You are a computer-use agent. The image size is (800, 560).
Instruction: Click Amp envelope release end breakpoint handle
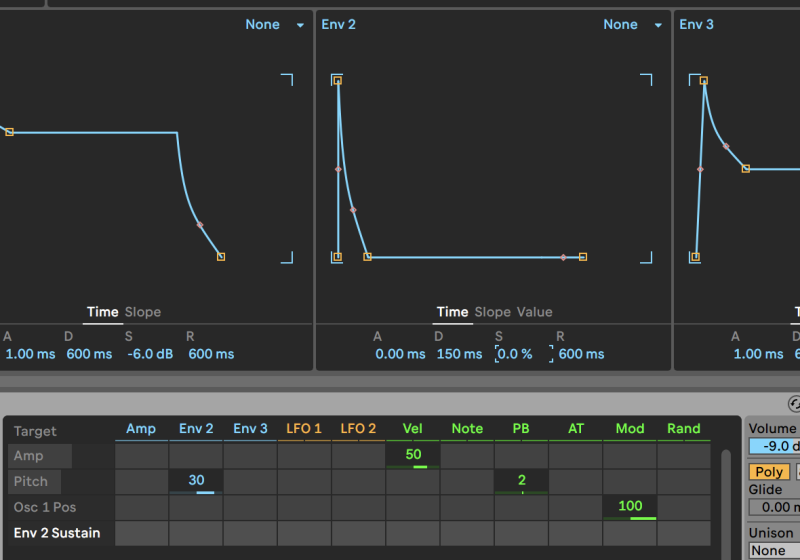tap(221, 257)
